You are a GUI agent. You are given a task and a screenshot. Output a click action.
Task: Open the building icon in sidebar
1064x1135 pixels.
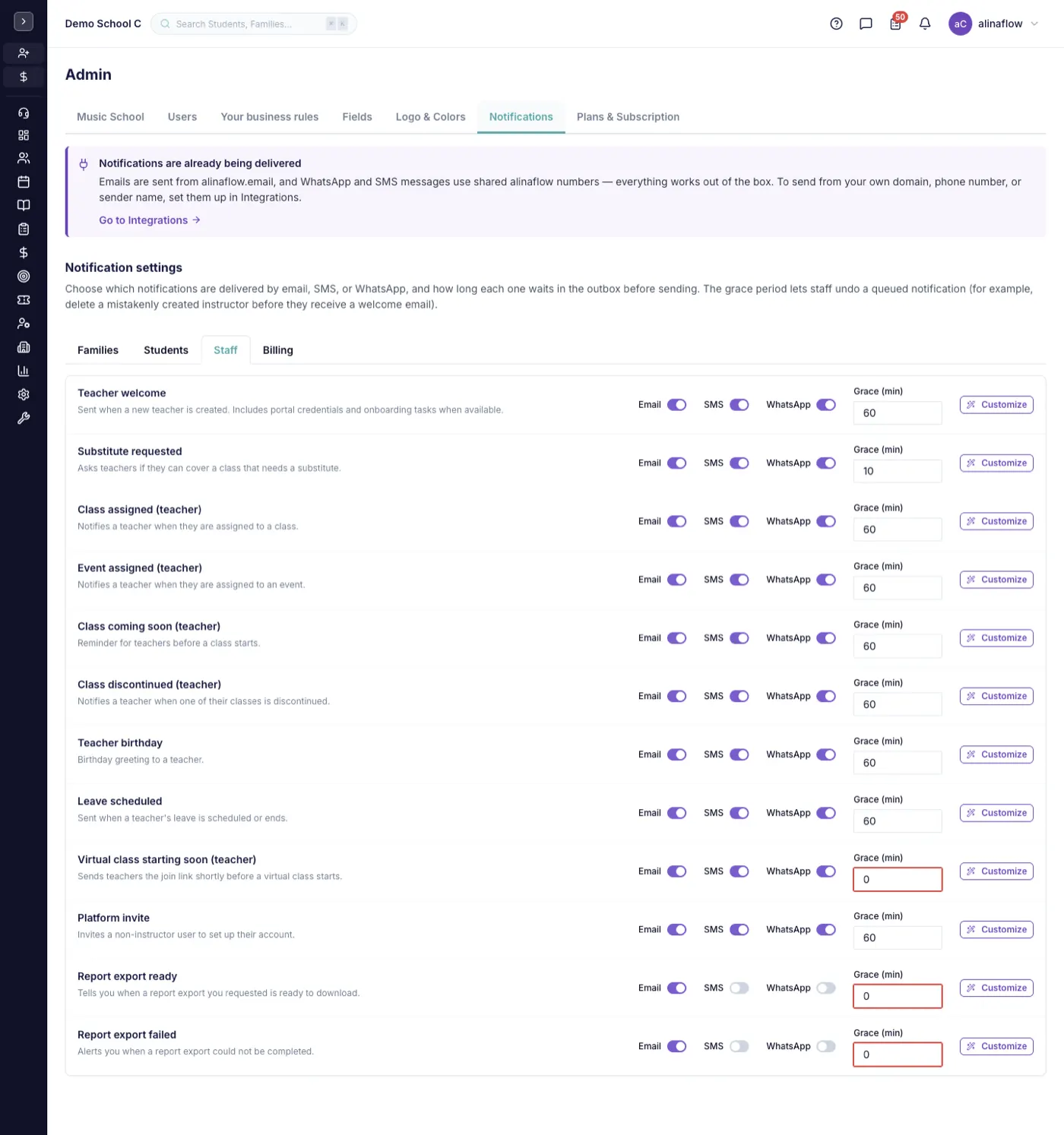(x=24, y=347)
